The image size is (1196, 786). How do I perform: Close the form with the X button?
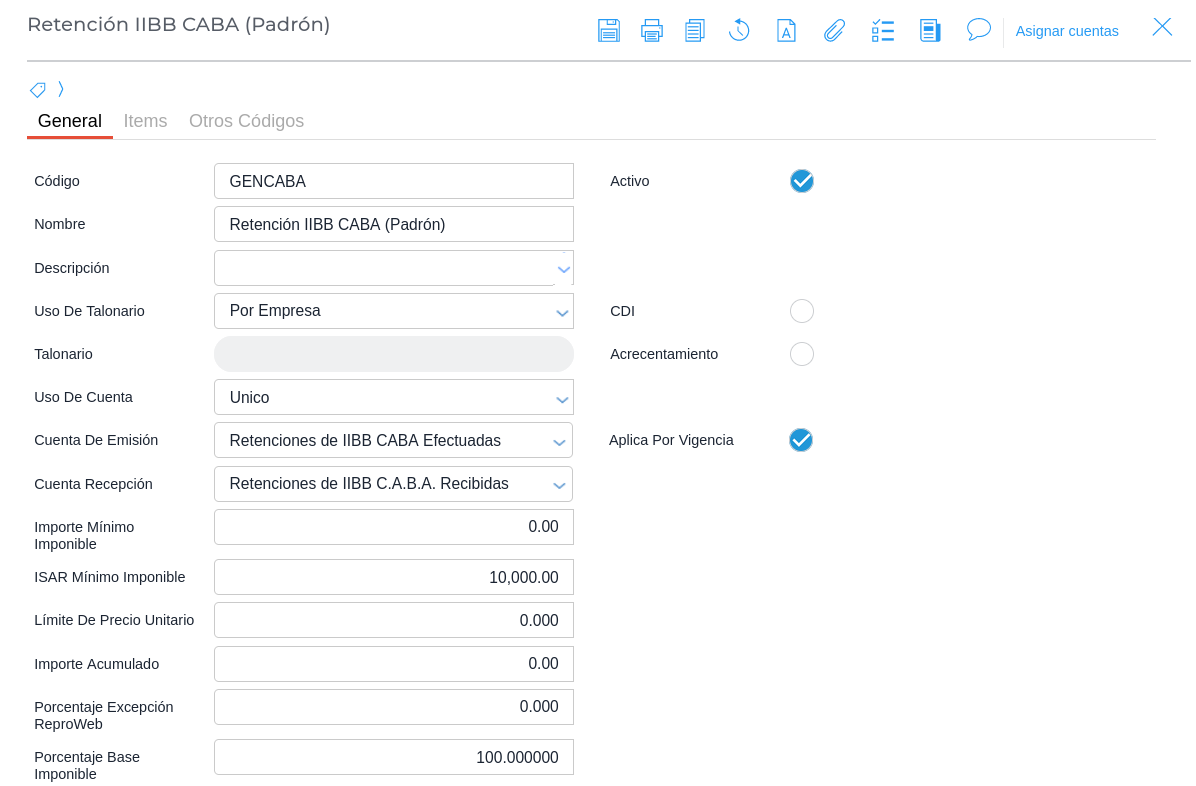tap(1161, 27)
